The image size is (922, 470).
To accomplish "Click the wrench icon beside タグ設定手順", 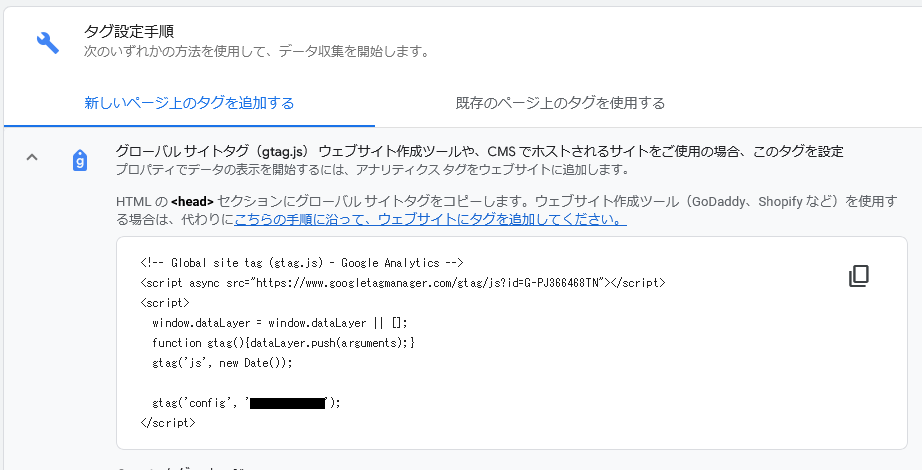I will point(48,42).
